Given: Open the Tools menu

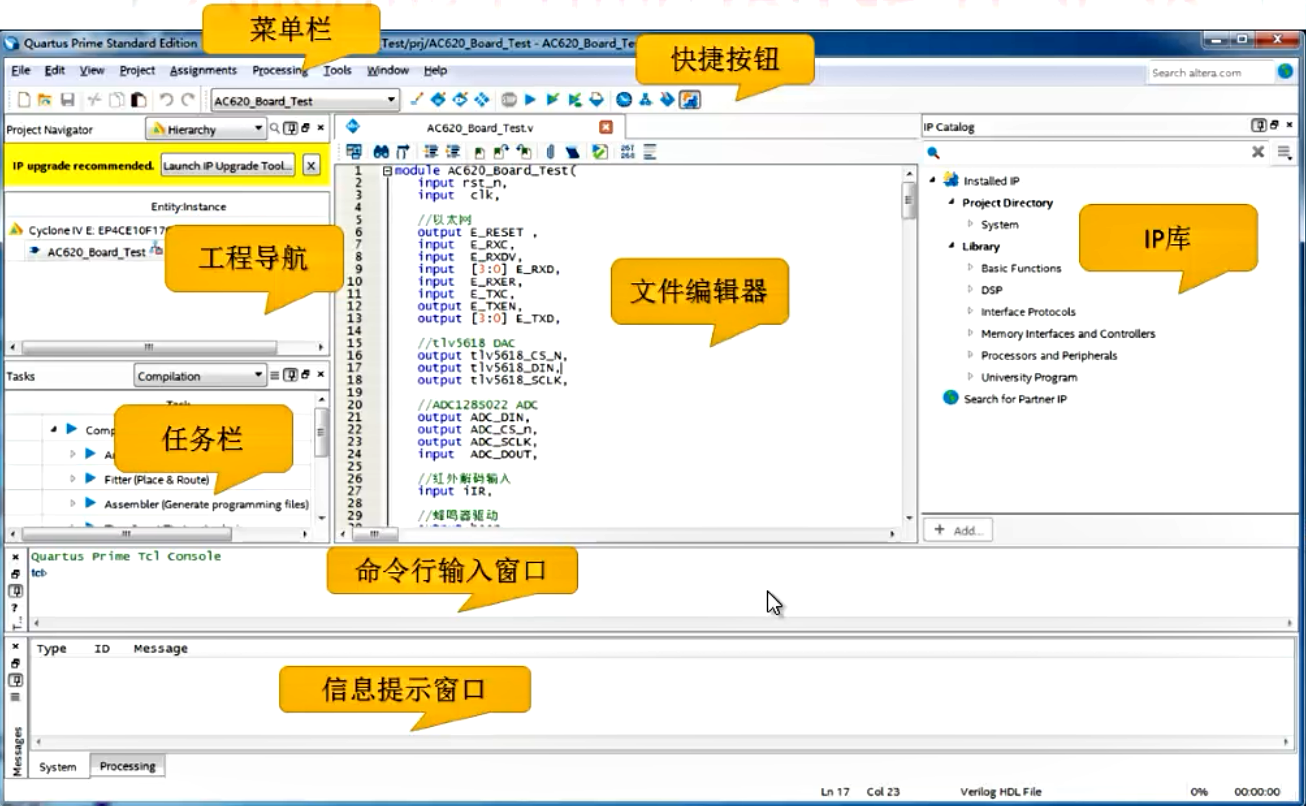Looking at the screenshot, I should pos(338,70).
